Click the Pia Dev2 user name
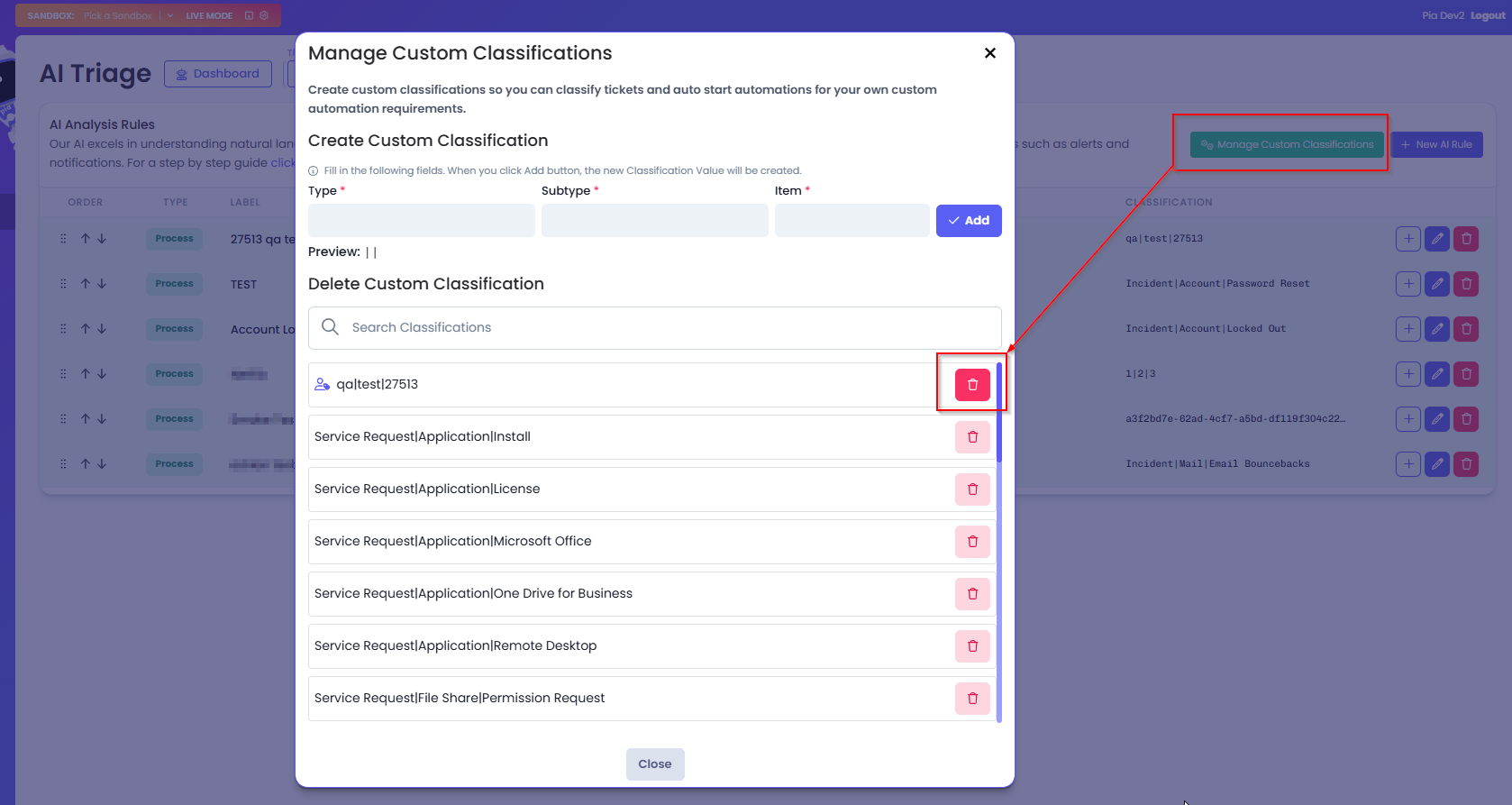Viewport: 1512px width, 805px height. [x=1444, y=15]
